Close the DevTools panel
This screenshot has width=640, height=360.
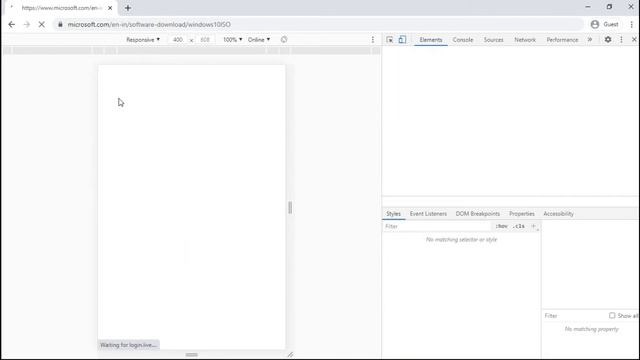pyautogui.click(x=634, y=40)
